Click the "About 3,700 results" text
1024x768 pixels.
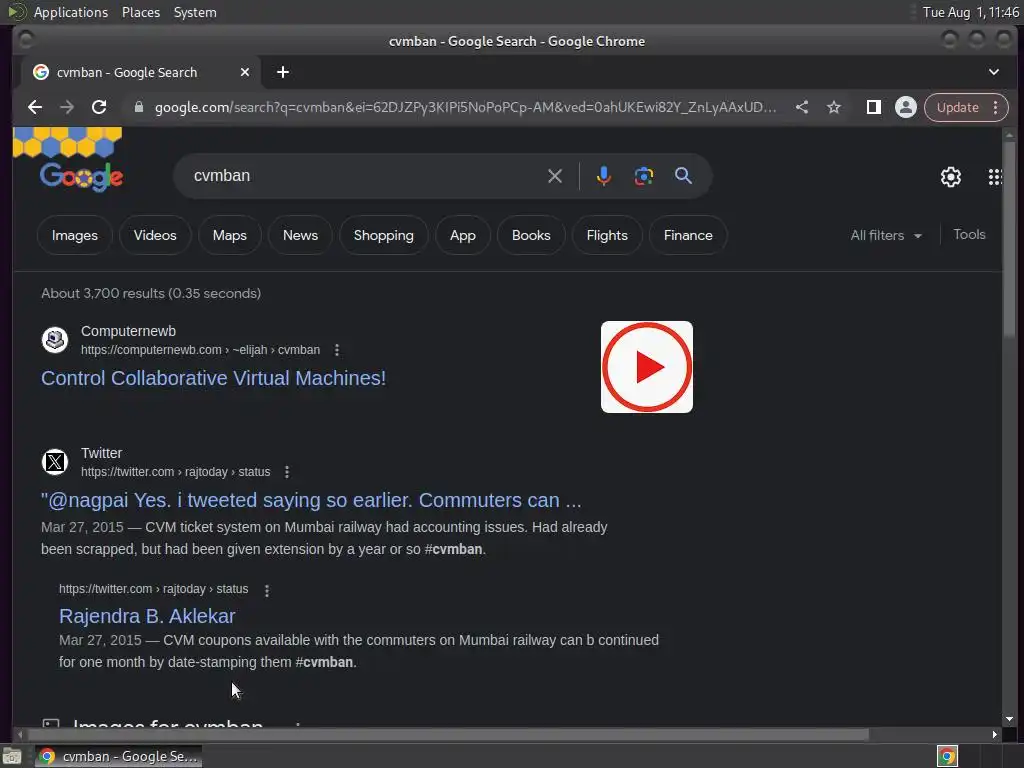point(151,293)
